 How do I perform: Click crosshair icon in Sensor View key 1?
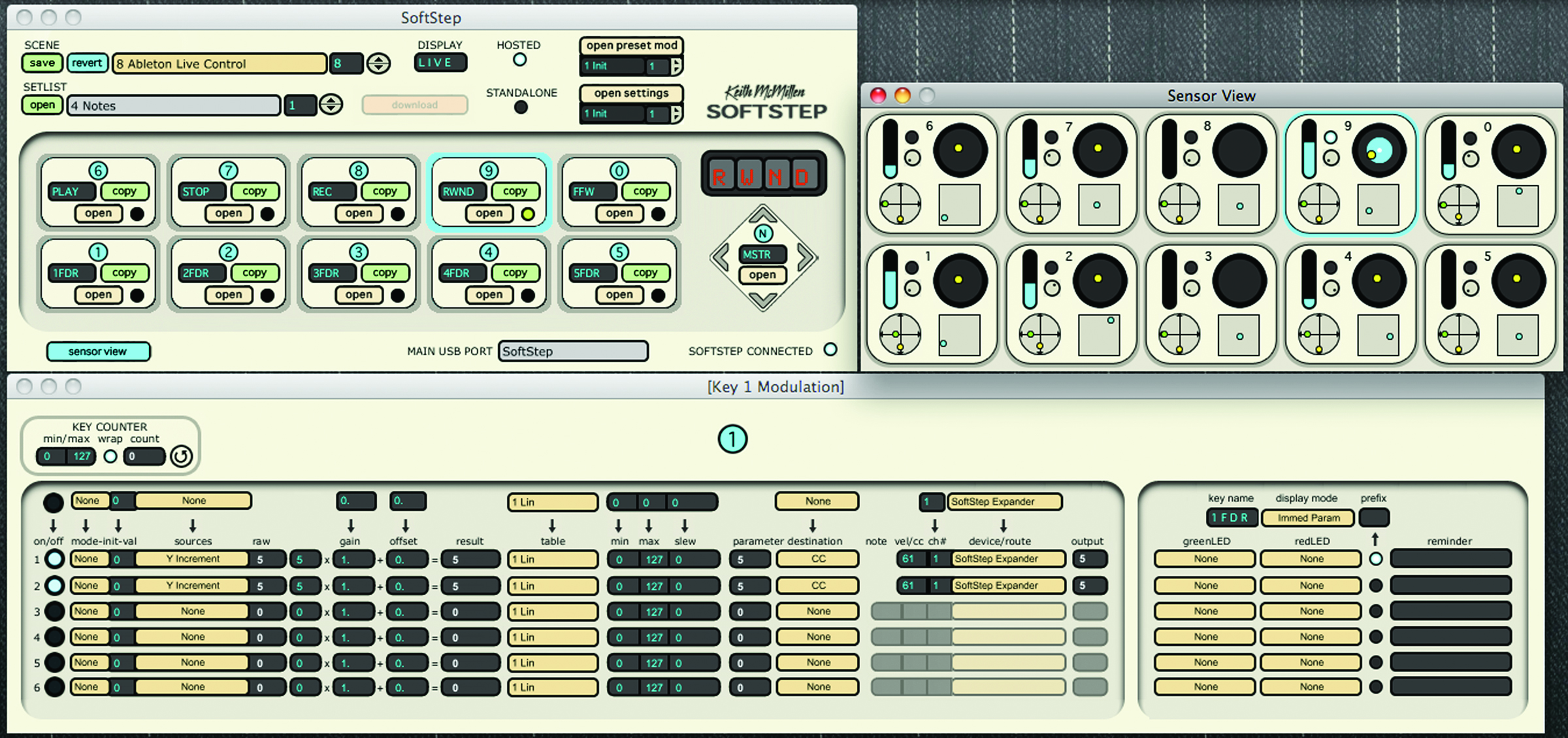pyautogui.click(x=900, y=334)
